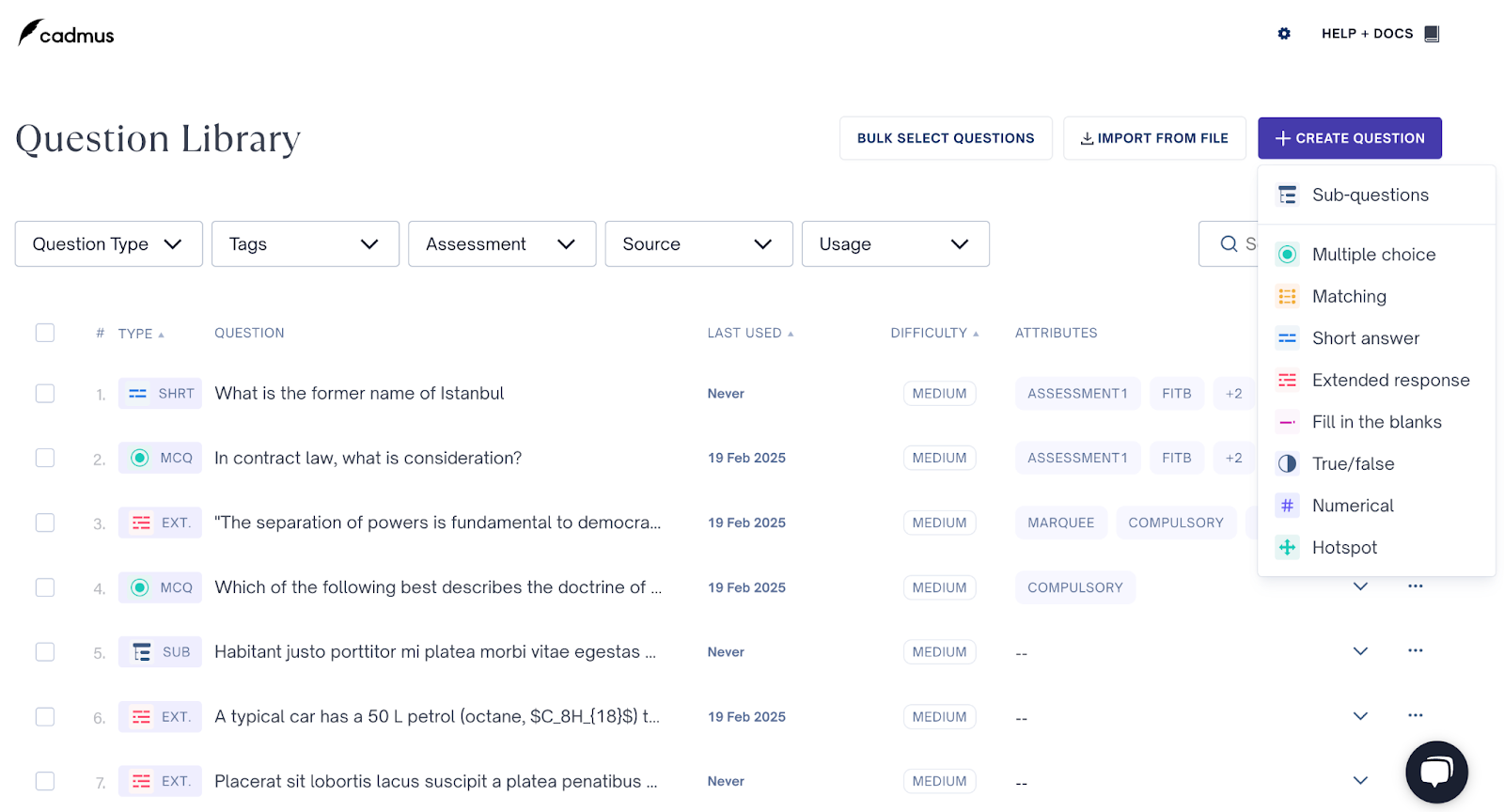Open the Assessment filter dropdown

tap(502, 244)
